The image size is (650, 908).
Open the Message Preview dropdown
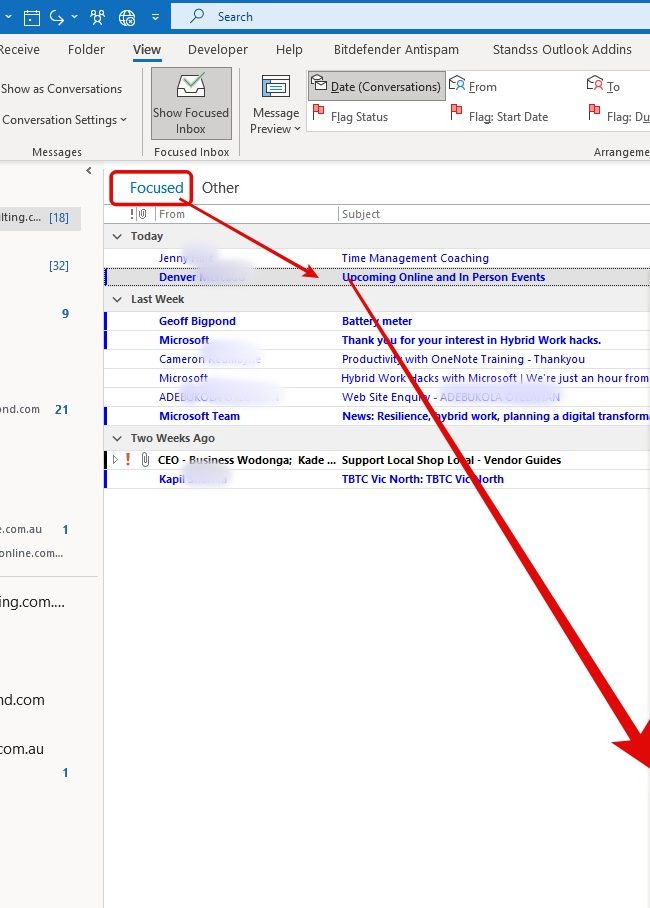[x=275, y=104]
